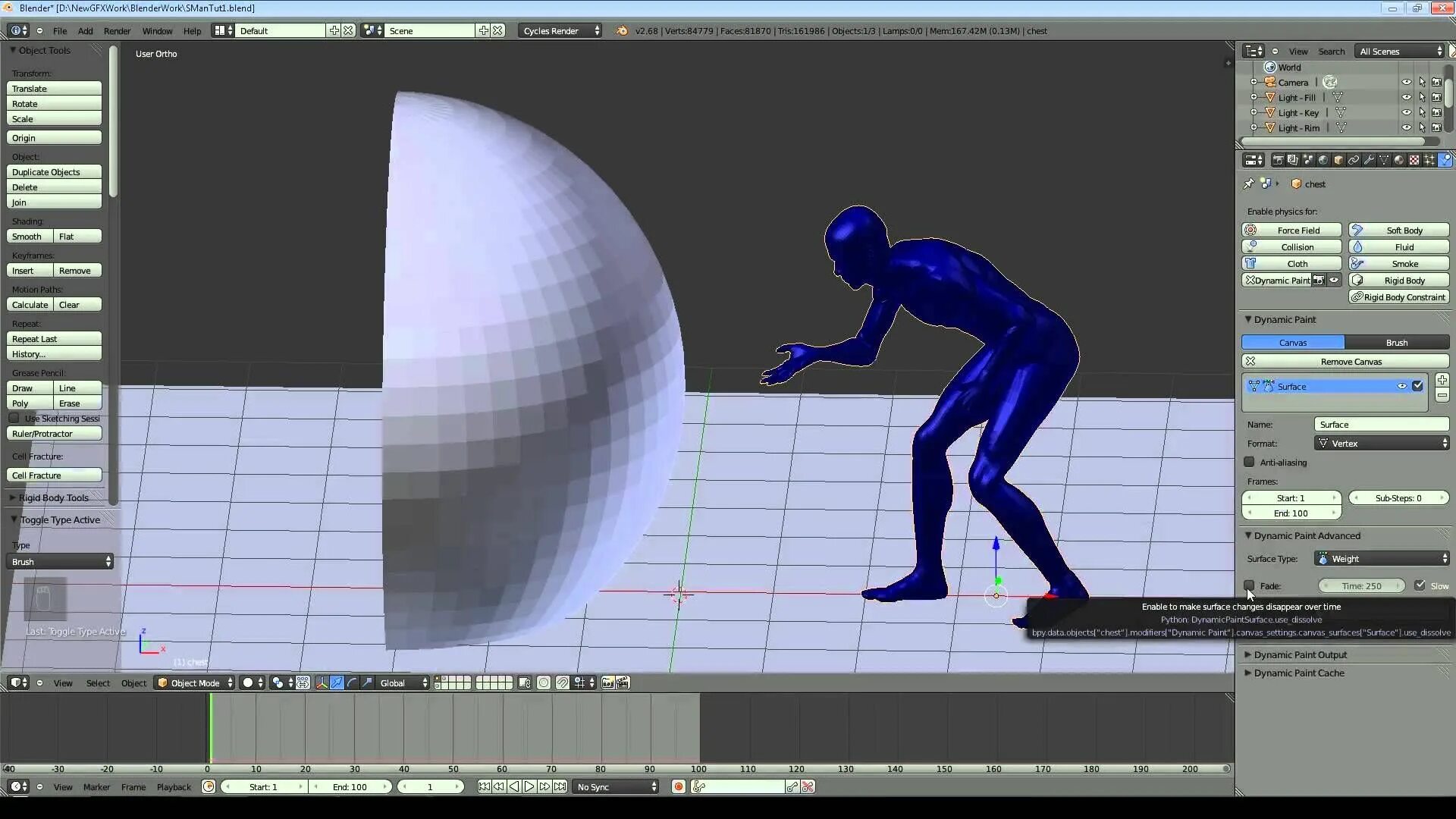The height and width of the screenshot is (819, 1456).
Task: Open the Modifiers wrench tab
Action: coord(1369,160)
